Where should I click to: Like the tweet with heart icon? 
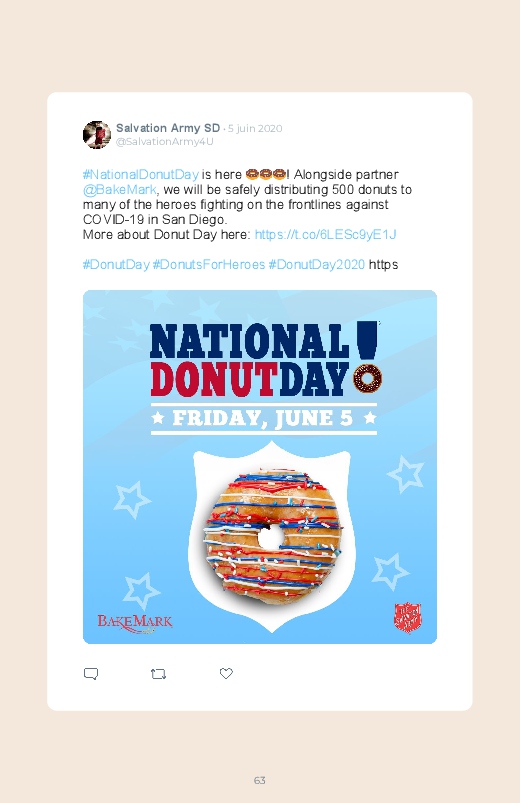pos(226,673)
